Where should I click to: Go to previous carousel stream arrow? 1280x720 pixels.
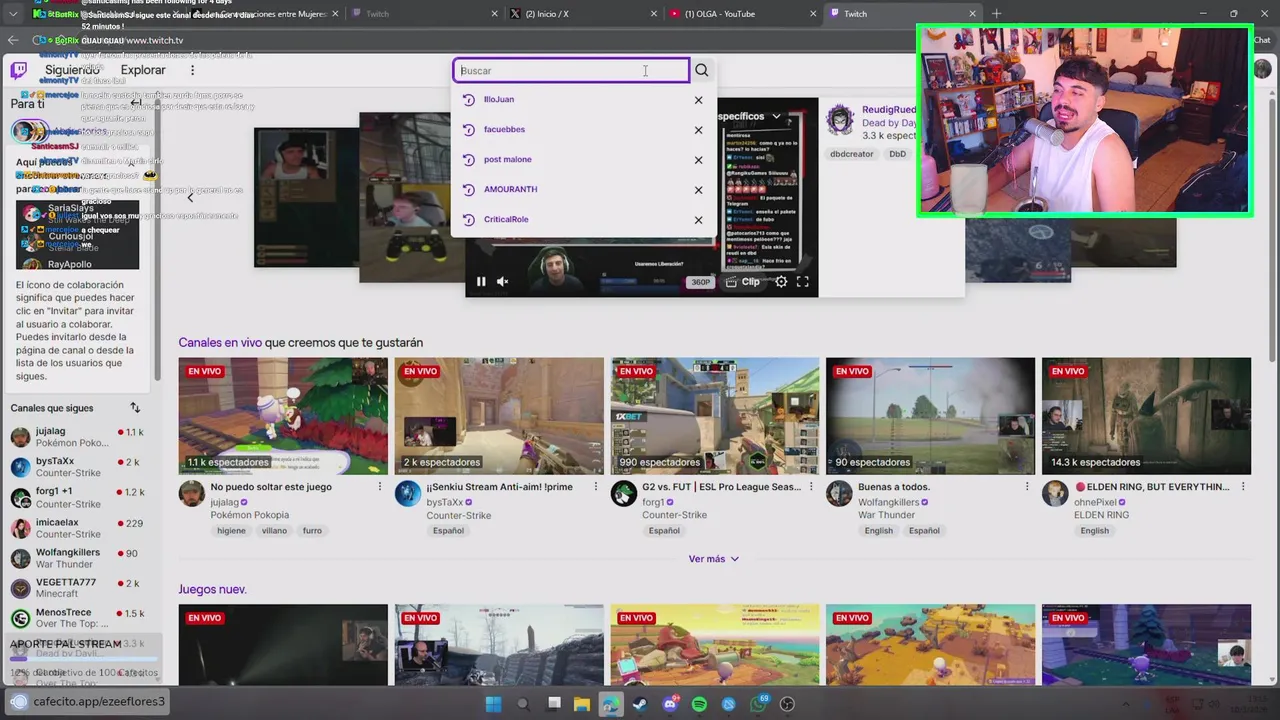point(191,197)
